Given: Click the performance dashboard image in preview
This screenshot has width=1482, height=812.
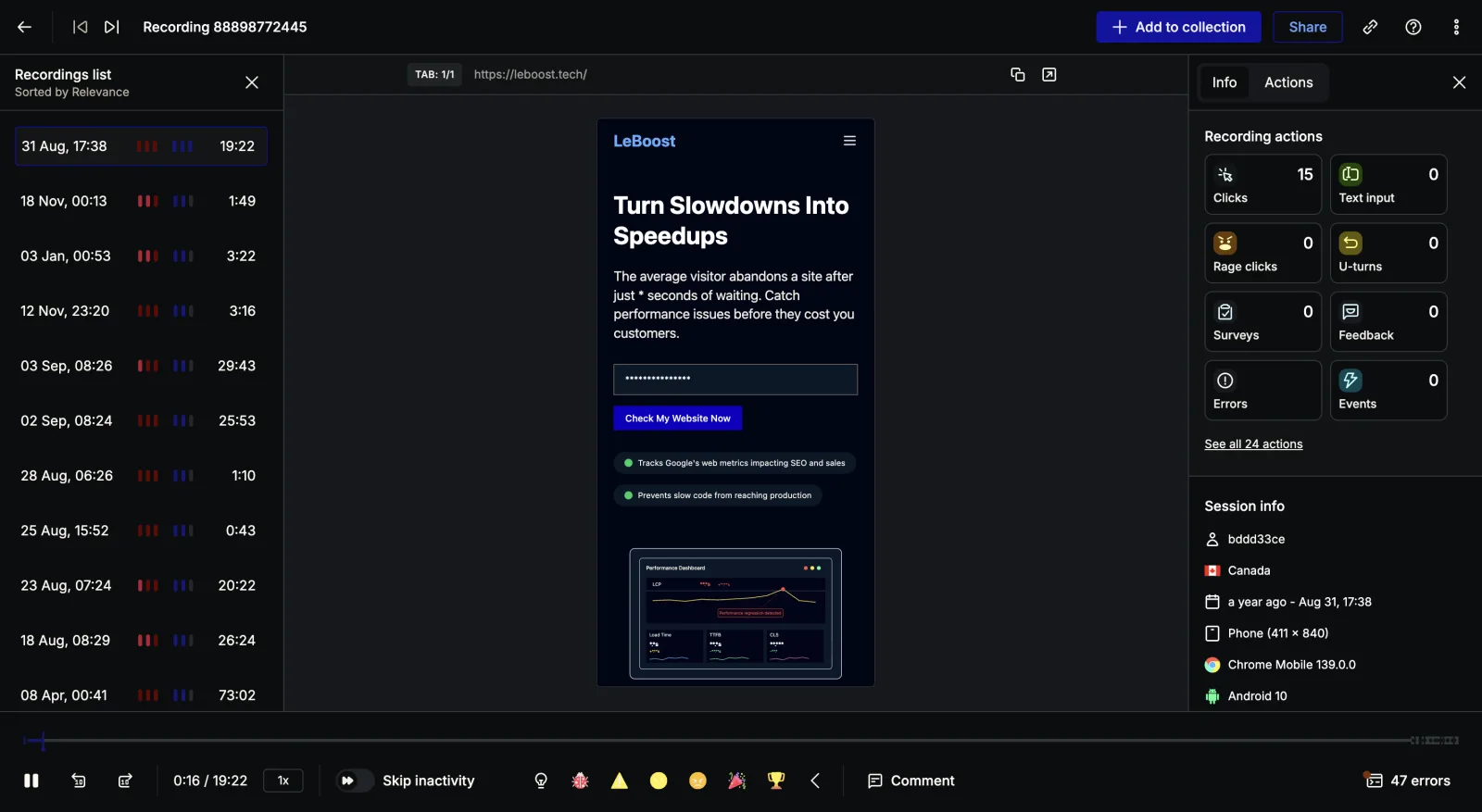Looking at the screenshot, I should click(735, 614).
